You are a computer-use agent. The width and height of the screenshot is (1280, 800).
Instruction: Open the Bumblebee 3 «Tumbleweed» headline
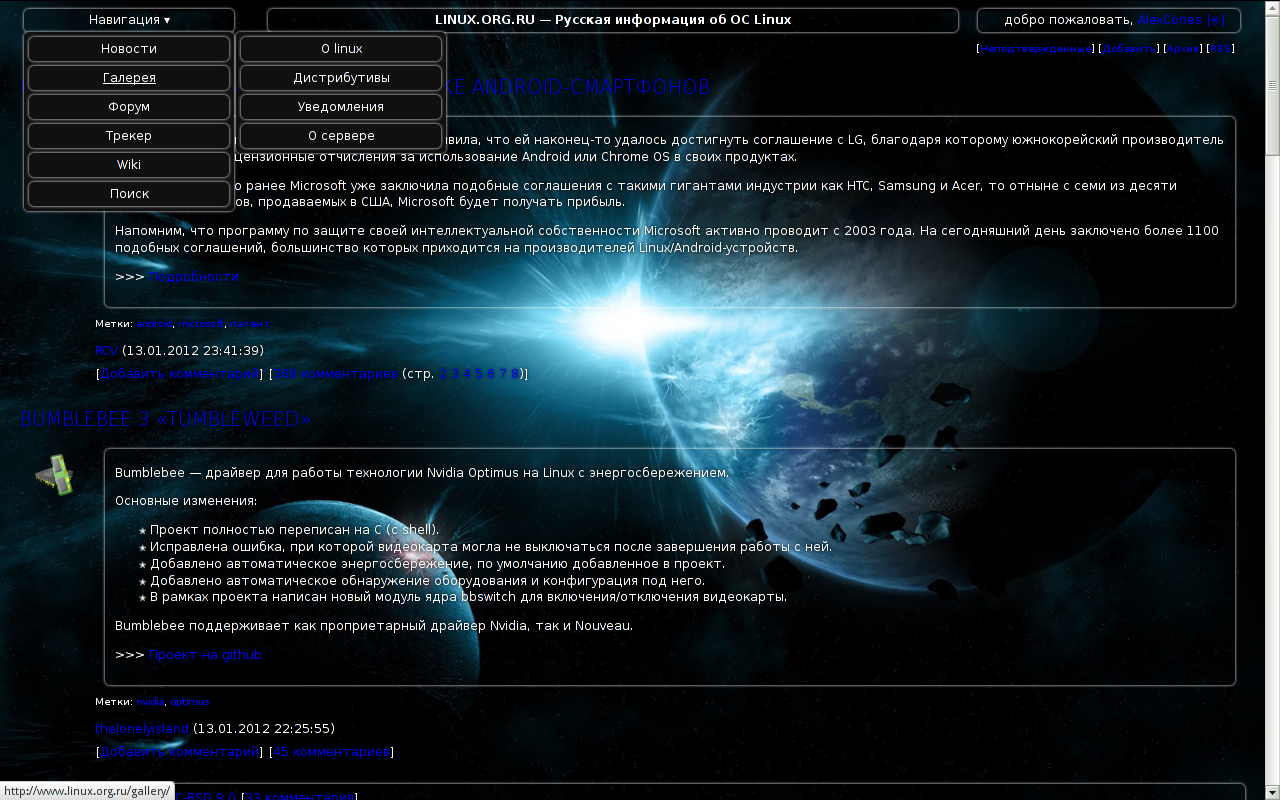click(x=166, y=419)
